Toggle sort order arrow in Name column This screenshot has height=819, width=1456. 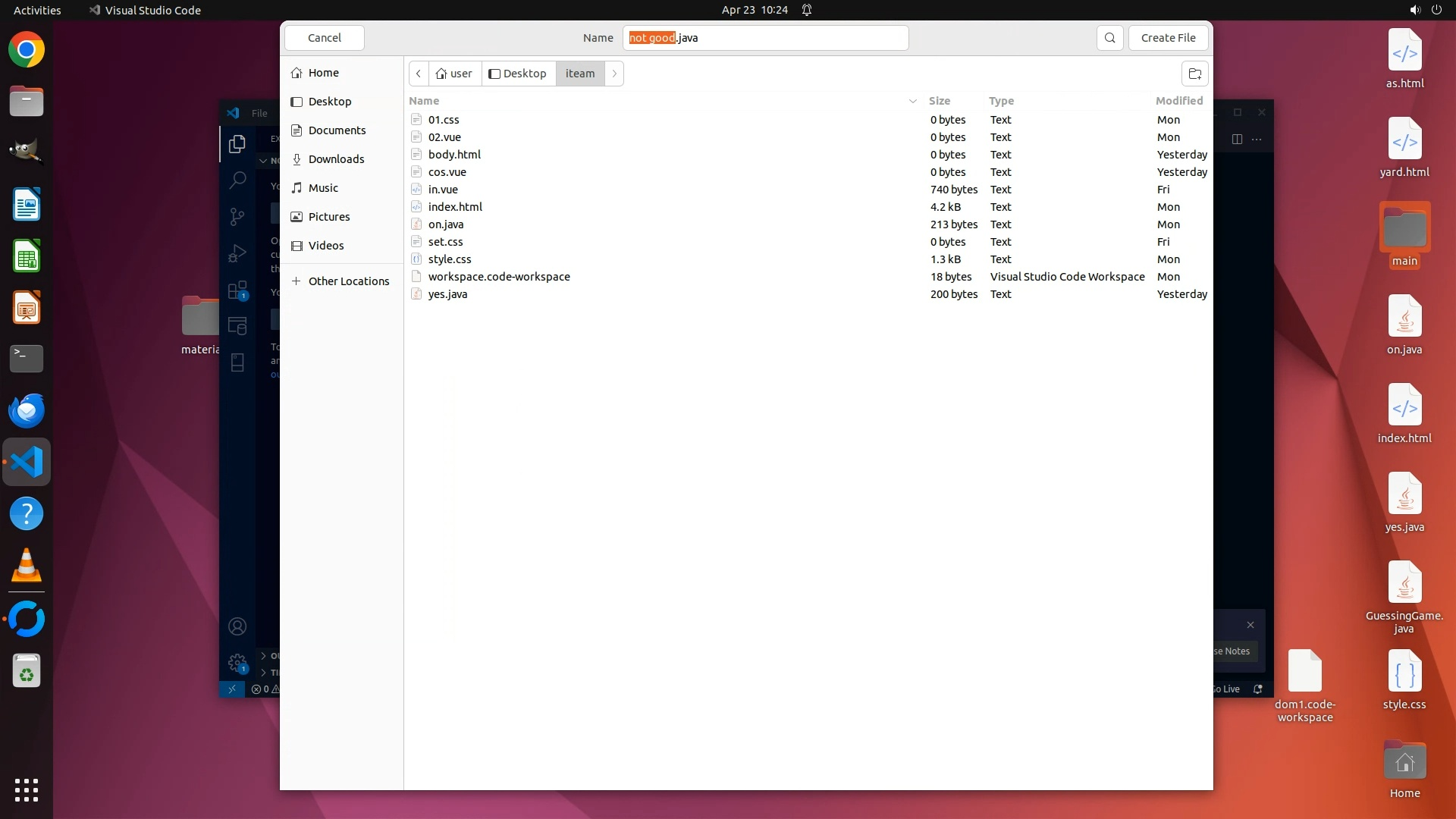pos(912,101)
